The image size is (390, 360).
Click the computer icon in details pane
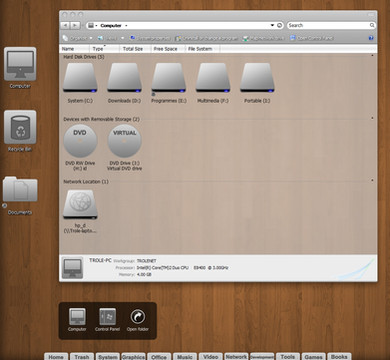coord(72,267)
